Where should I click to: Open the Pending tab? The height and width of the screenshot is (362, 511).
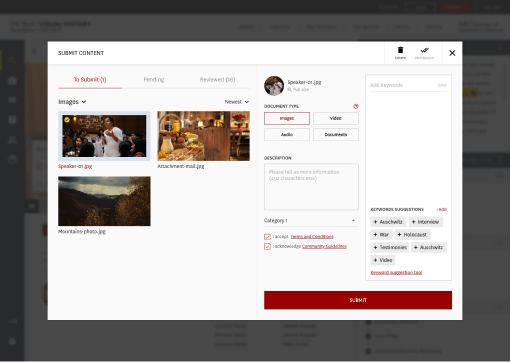pyautogui.click(x=154, y=80)
